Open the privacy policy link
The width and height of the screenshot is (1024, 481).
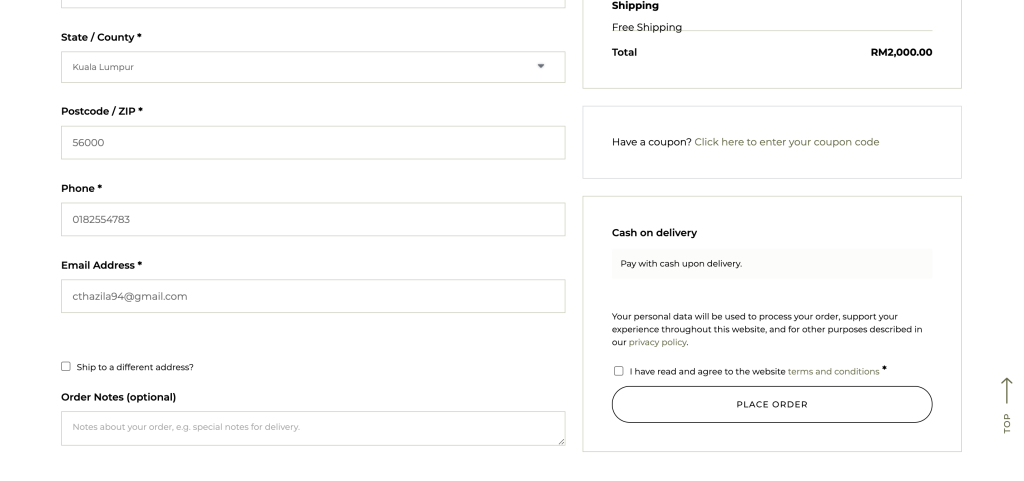click(x=658, y=342)
